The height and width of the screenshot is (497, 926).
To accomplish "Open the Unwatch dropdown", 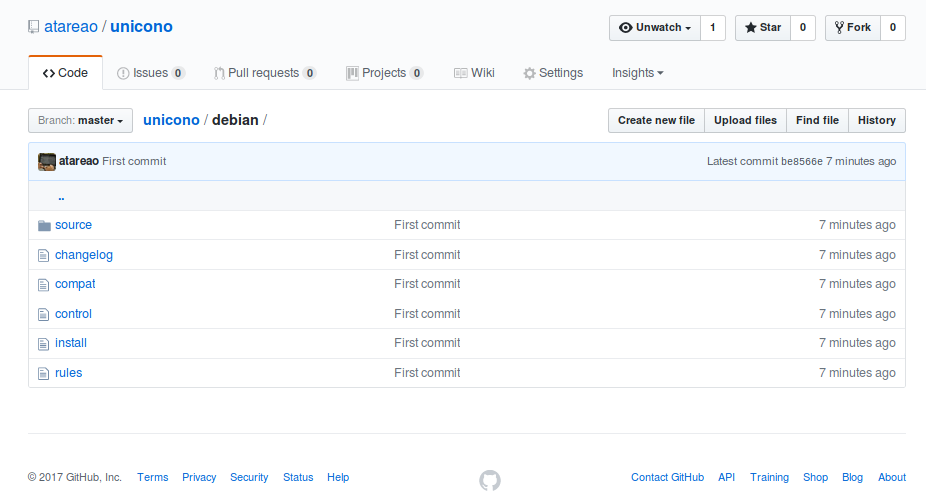I will click(x=654, y=28).
